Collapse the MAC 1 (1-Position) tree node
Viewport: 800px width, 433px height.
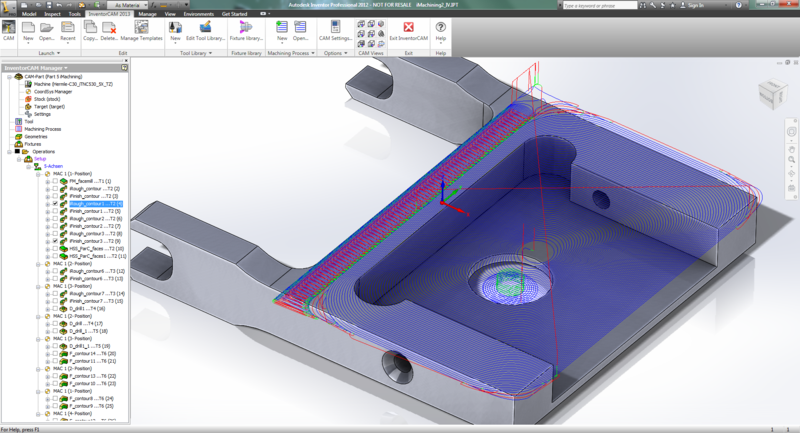[x=39, y=173]
